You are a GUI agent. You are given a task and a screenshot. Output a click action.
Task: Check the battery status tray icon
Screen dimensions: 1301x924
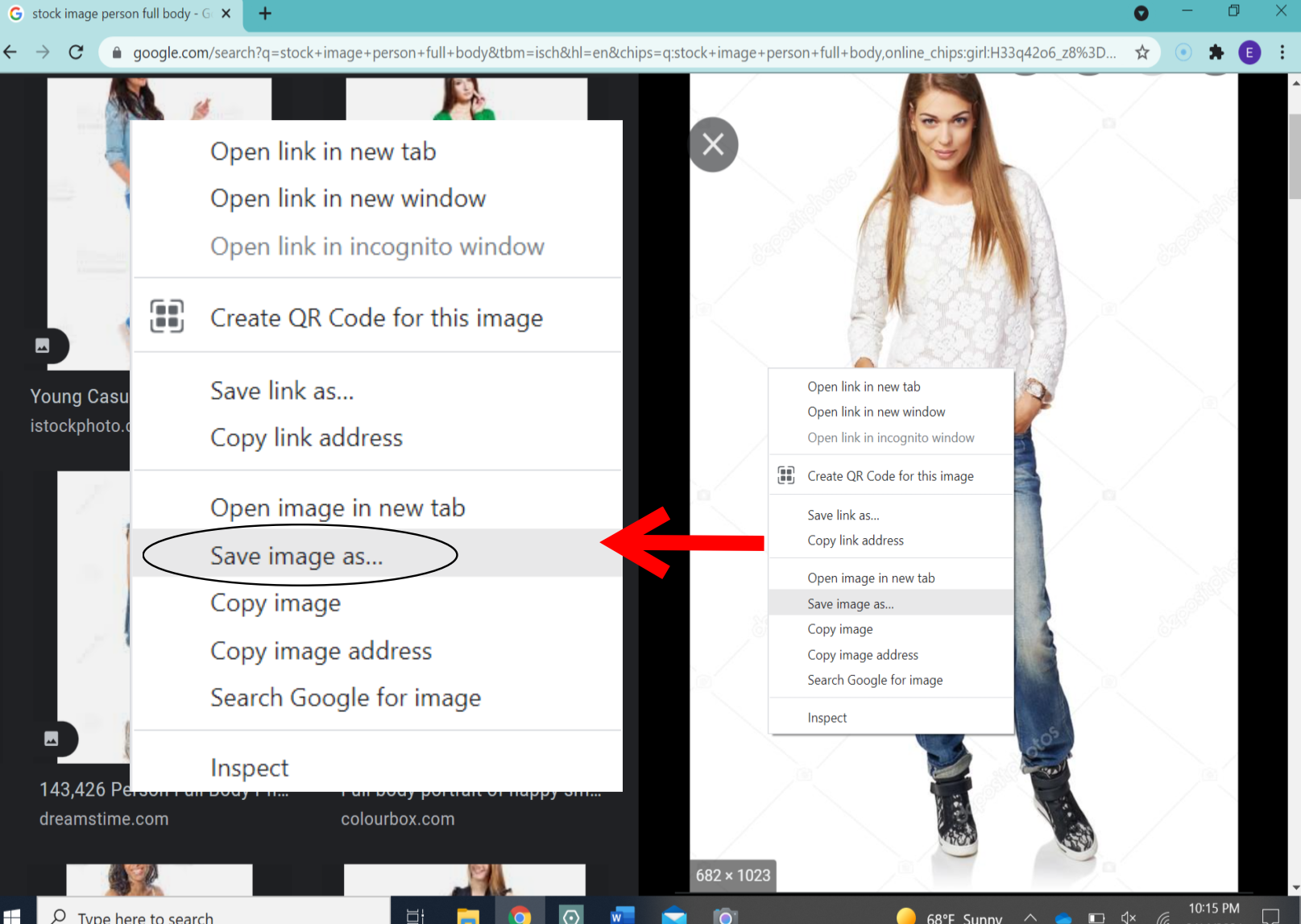tap(1096, 918)
